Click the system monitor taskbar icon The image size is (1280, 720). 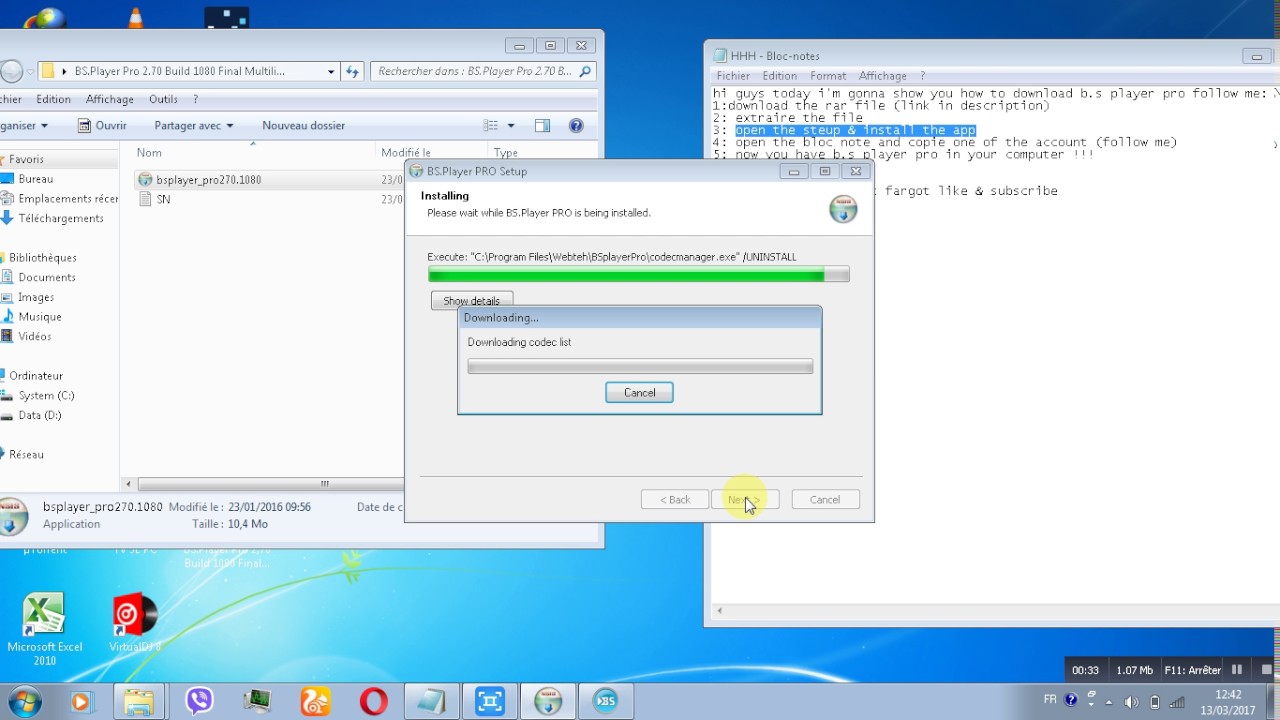(257, 702)
